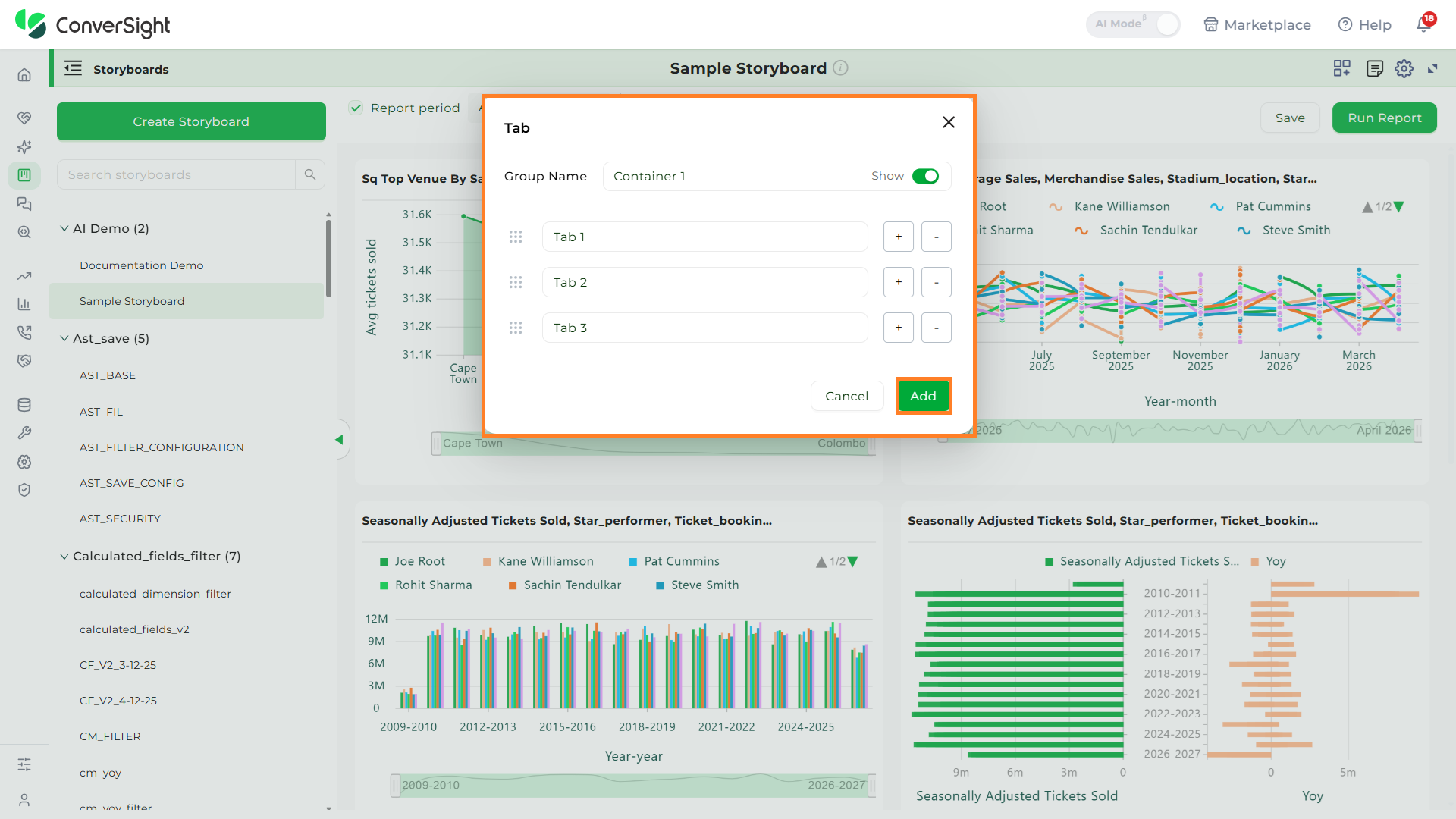The height and width of the screenshot is (819, 1456).
Task: Click the Add button in the dialog
Action: click(923, 396)
